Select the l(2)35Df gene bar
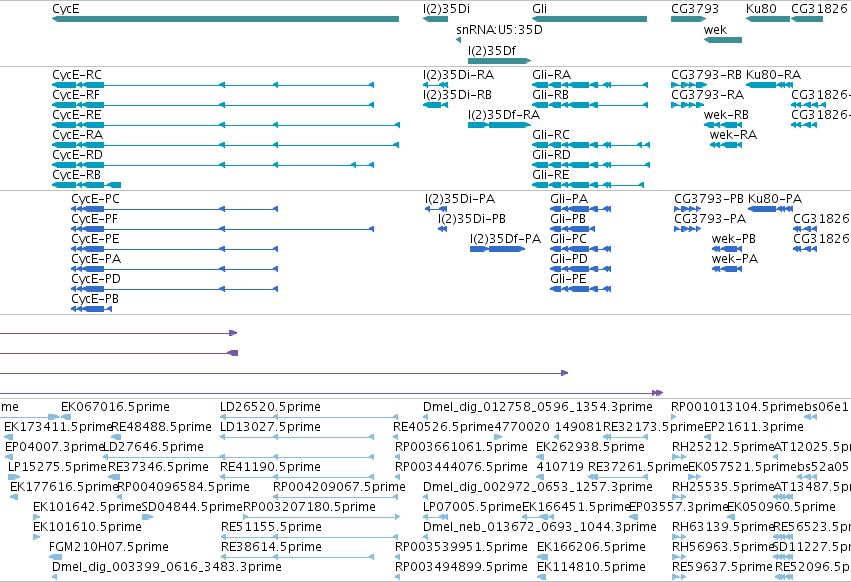 (x=499, y=61)
